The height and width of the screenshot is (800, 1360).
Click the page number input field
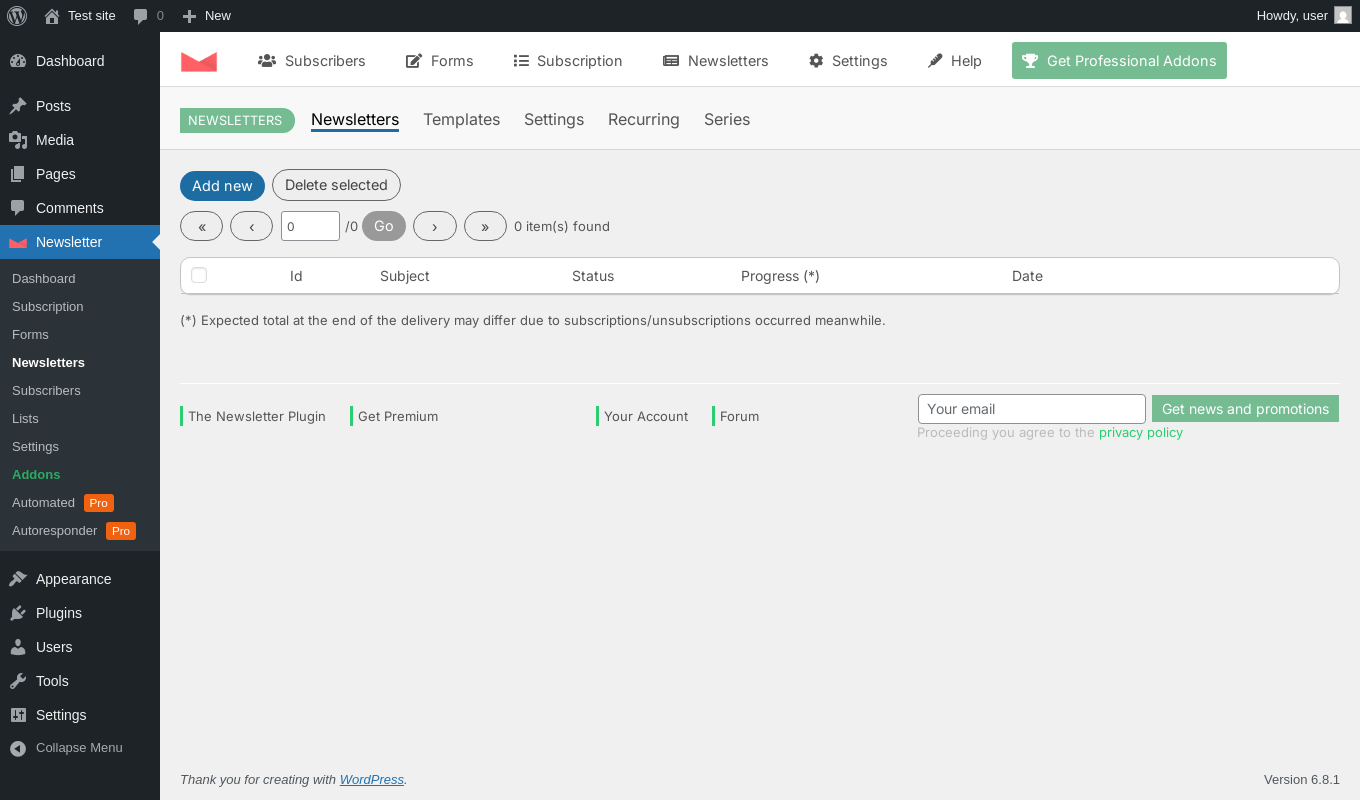point(311,226)
